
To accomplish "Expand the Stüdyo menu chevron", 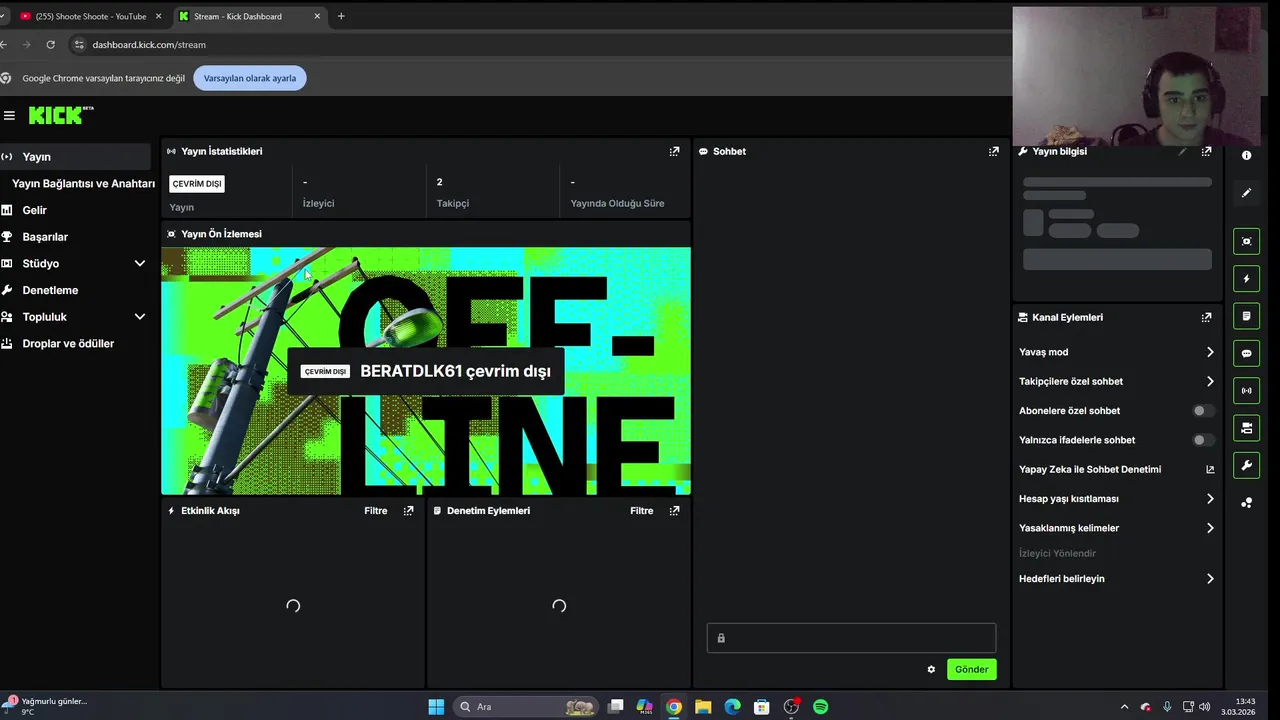I will 140,263.
